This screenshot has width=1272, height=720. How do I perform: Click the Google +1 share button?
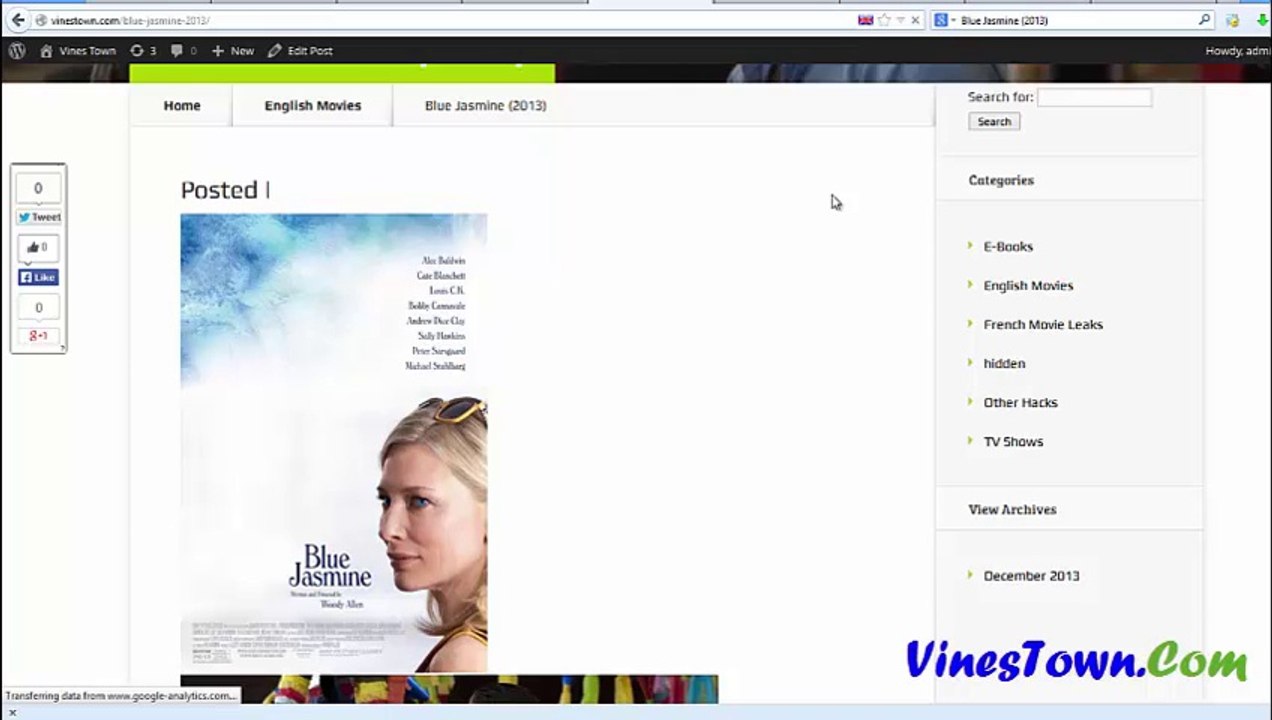pyautogui.click(x=38, y=336)
